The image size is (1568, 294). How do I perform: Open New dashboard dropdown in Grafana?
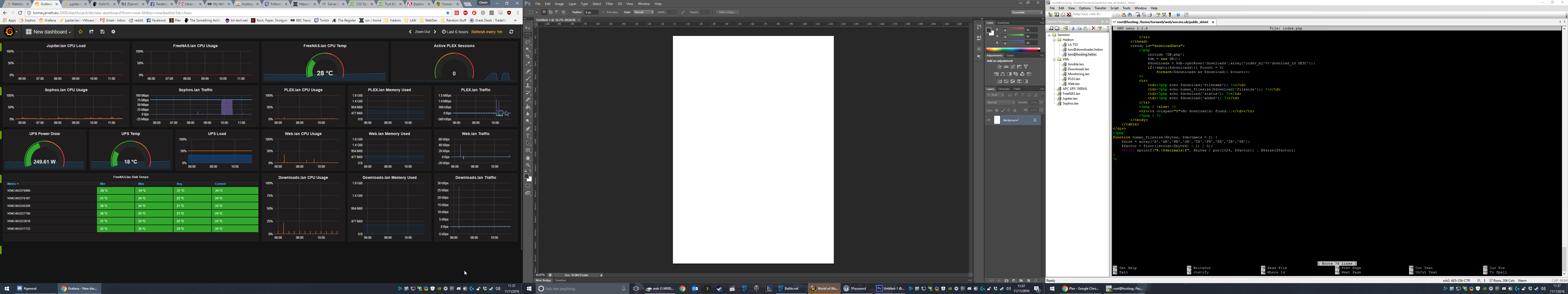49,32
